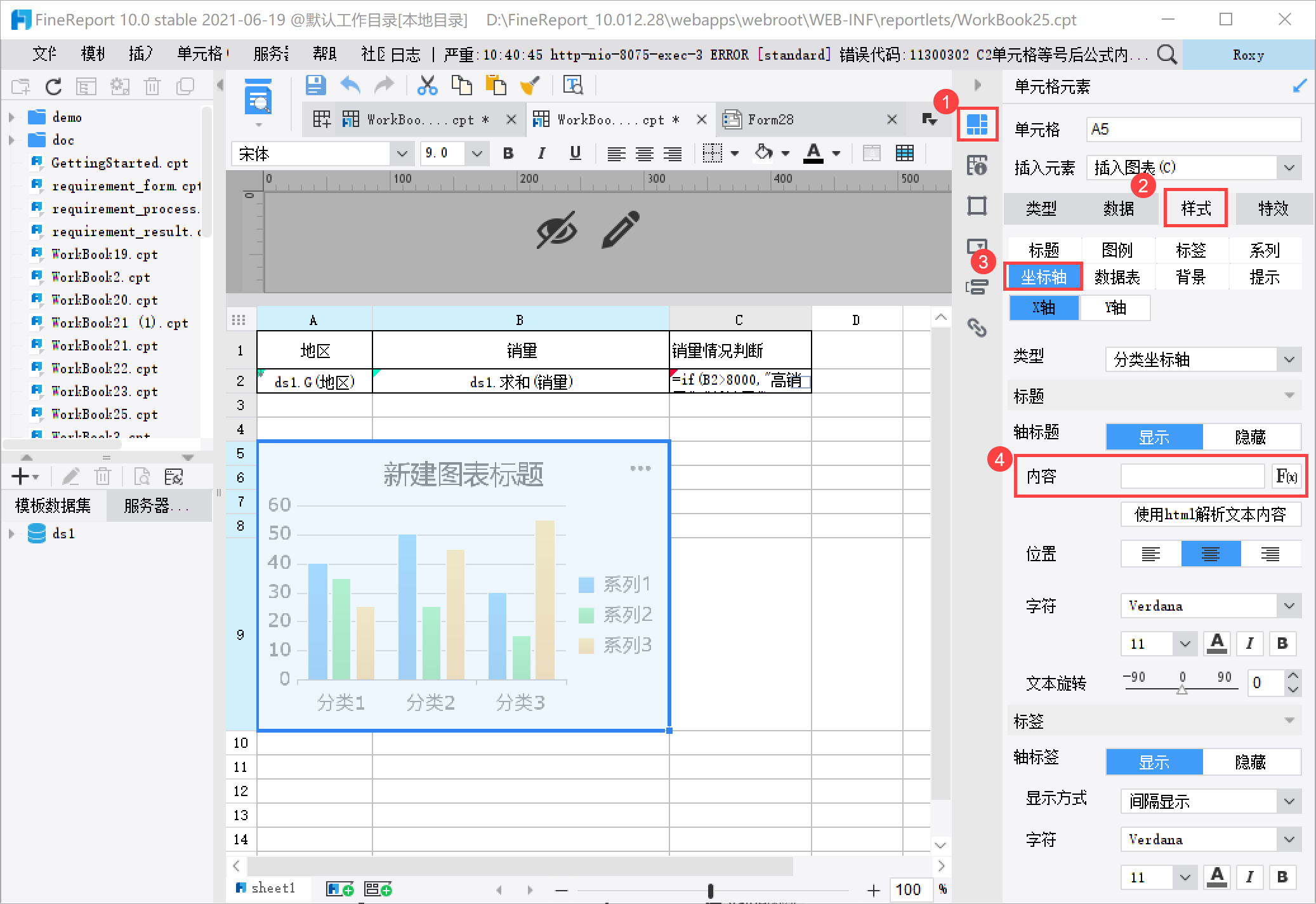Open the 特效 tab
The image size is (1316, 904).
click(x=1273, y=208)
